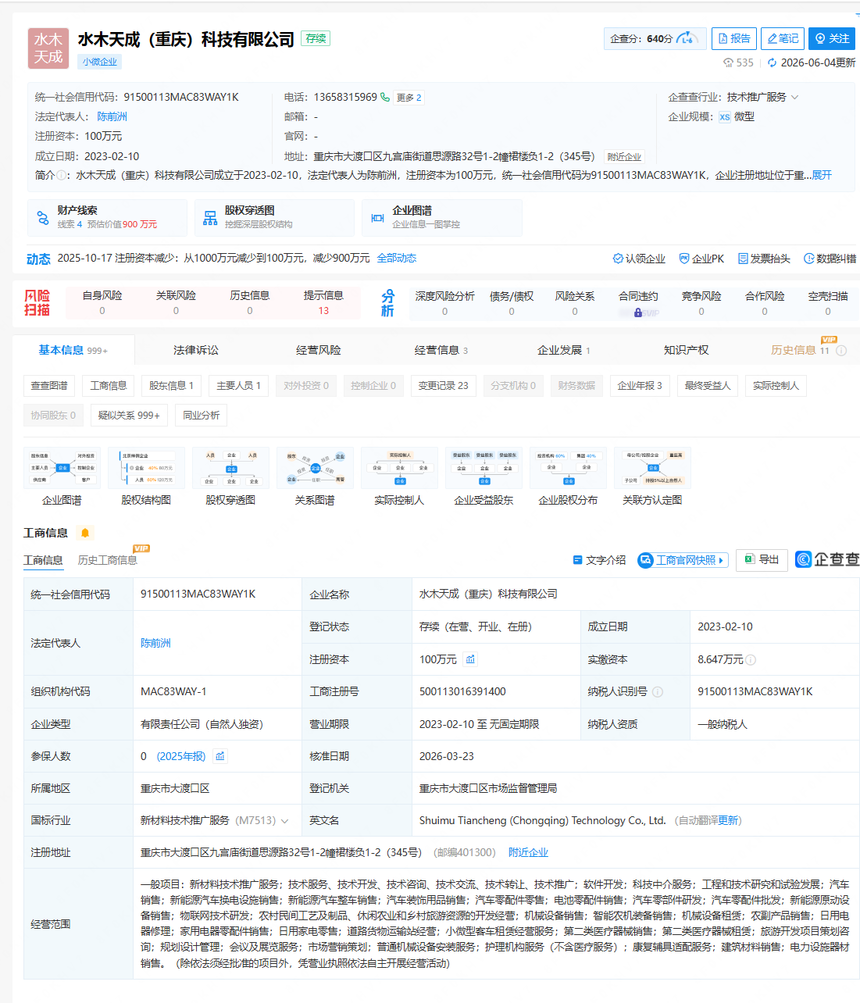Click 展开 to expand the company intro
The image size is (860, 1003).
822,175
